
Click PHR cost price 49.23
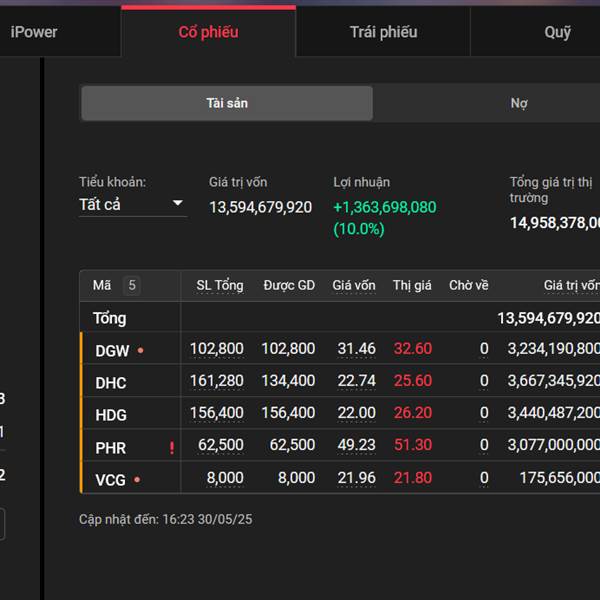click(x=357, y=445)
